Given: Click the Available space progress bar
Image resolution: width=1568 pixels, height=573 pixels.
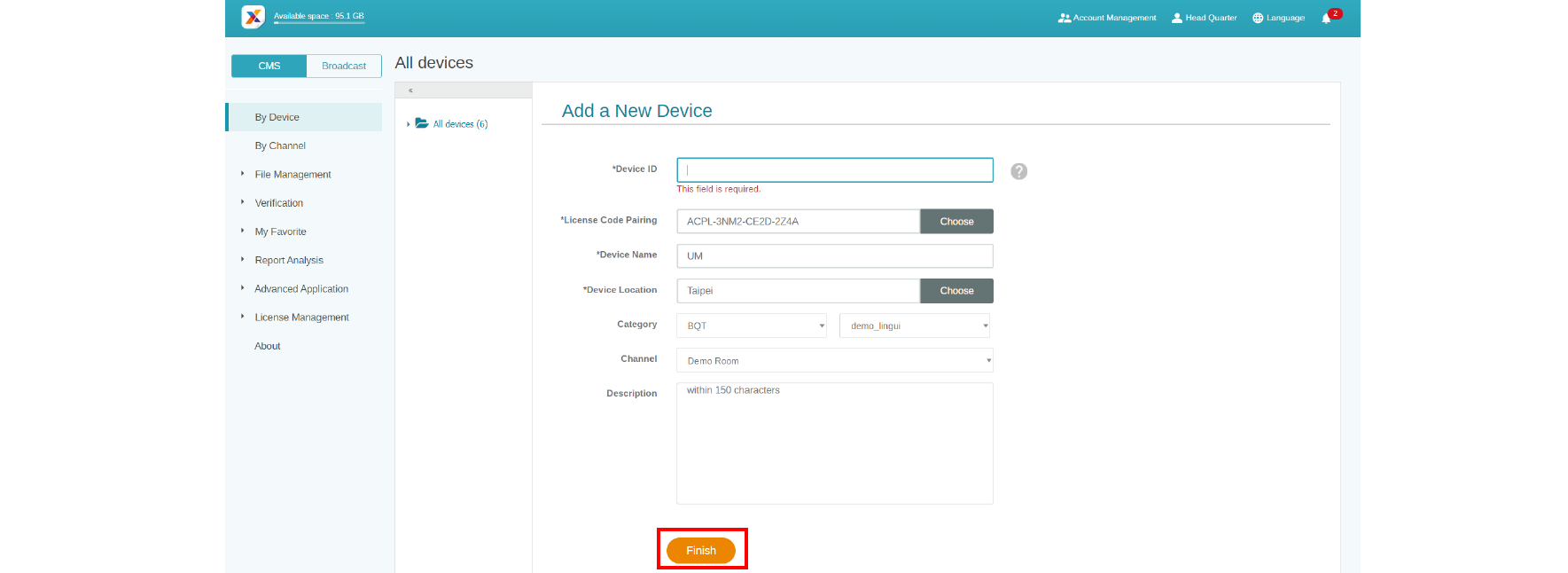Looking at the screenshot, I should click(x=319, y=23).
